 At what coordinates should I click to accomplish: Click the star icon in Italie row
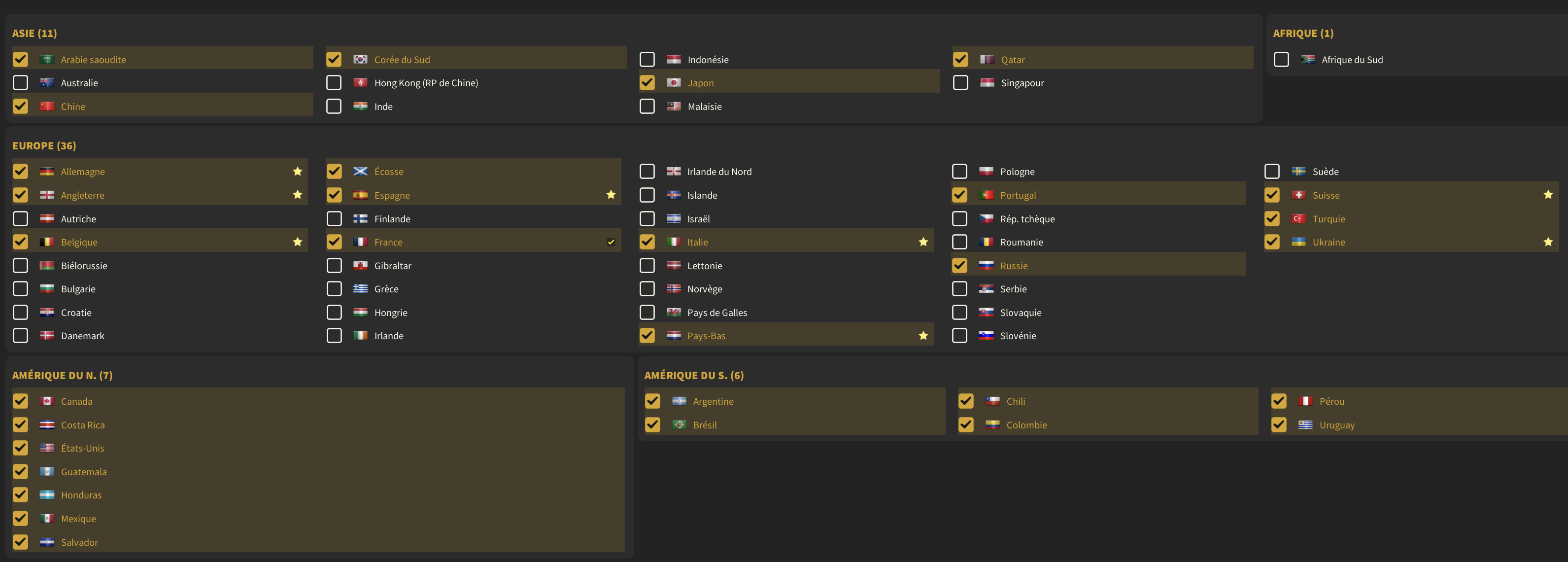[923, 242]
